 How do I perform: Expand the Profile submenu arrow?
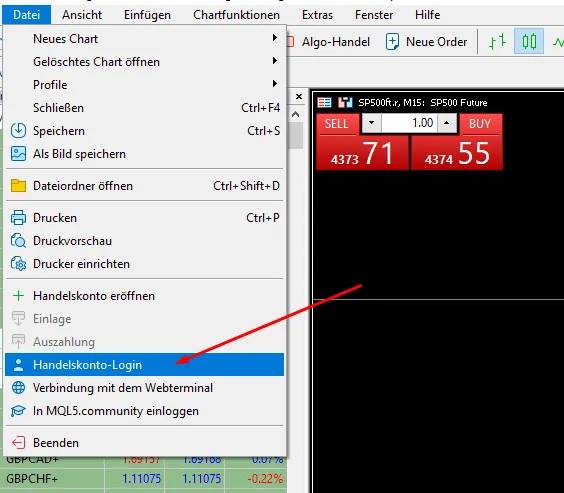(275, 84)
